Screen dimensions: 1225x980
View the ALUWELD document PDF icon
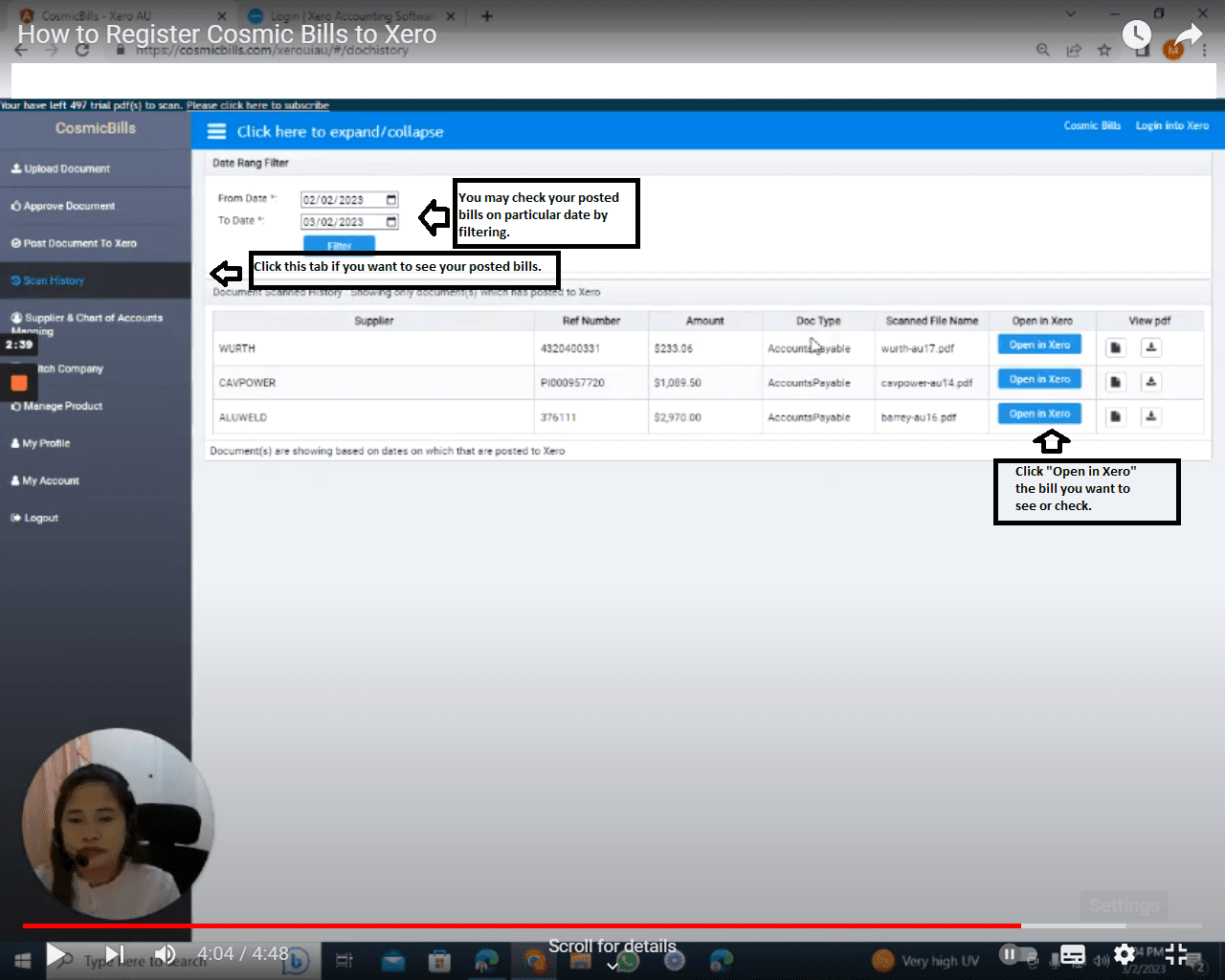[x=1116, y=417]
